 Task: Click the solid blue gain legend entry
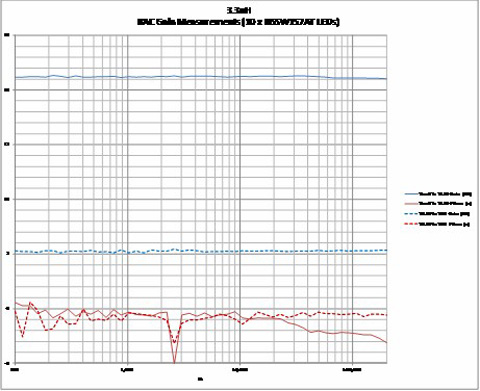pos(438,194)
